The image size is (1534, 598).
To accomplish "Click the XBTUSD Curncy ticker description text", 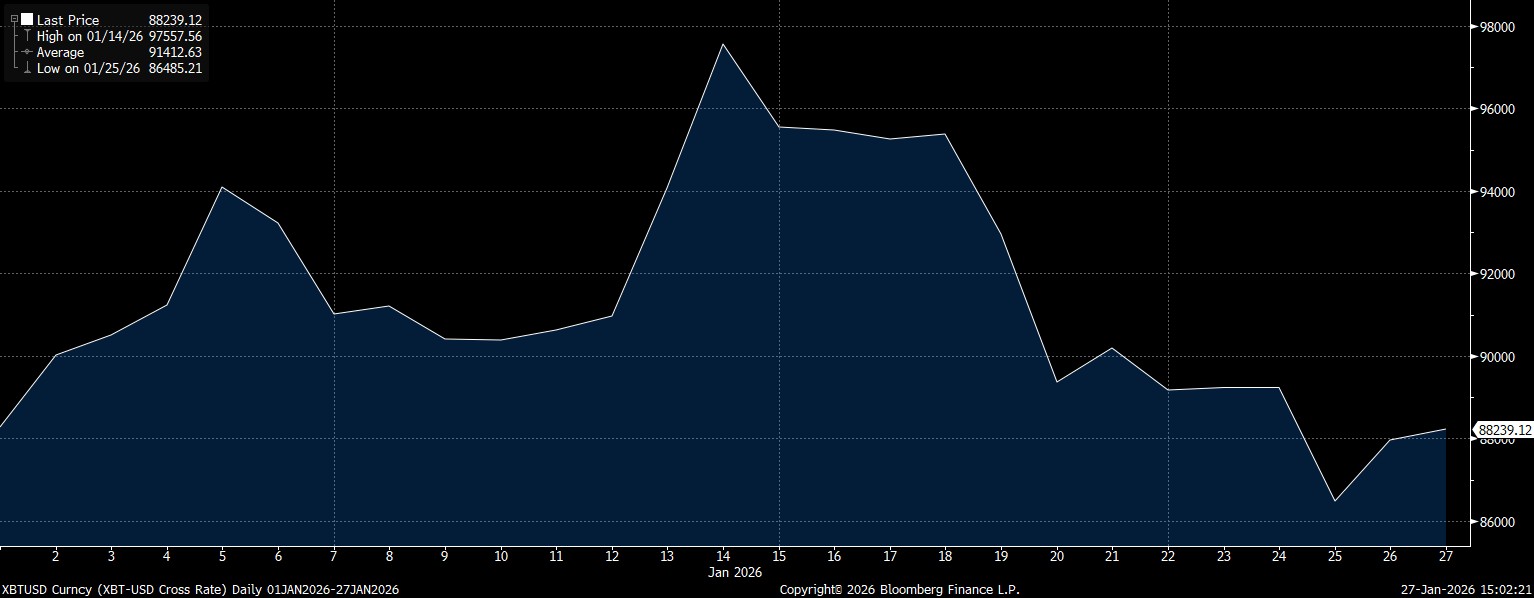I will coord(200,590).
